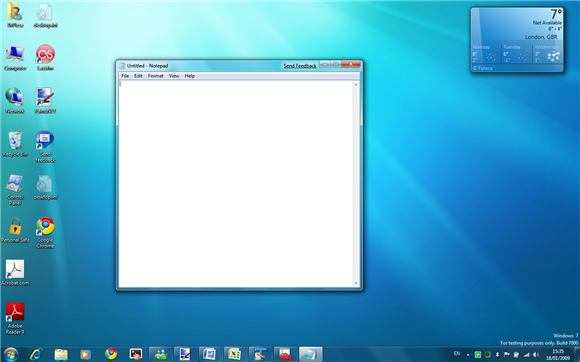Click the Monday forecast in the weather gadget
This screenshot has height=362, width=580.
coord(486,54)
